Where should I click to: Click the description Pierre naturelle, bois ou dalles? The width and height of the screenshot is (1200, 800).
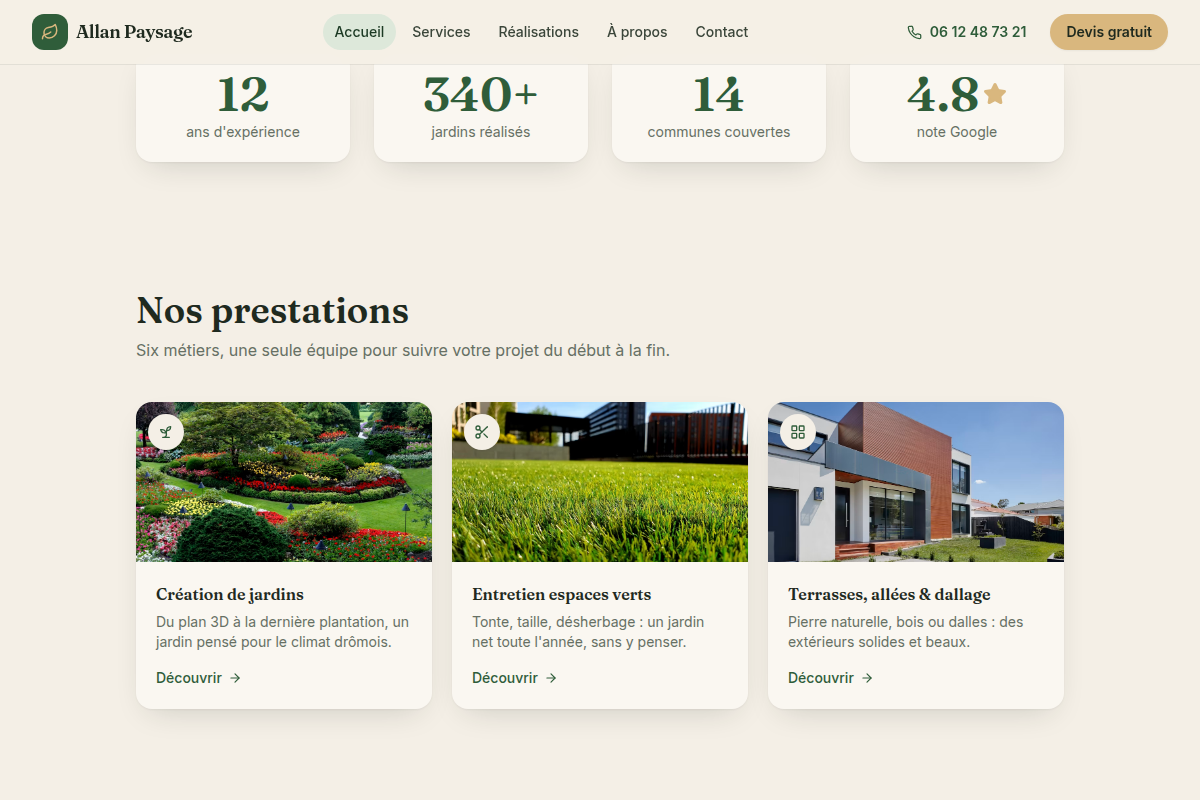coord(906,632)
